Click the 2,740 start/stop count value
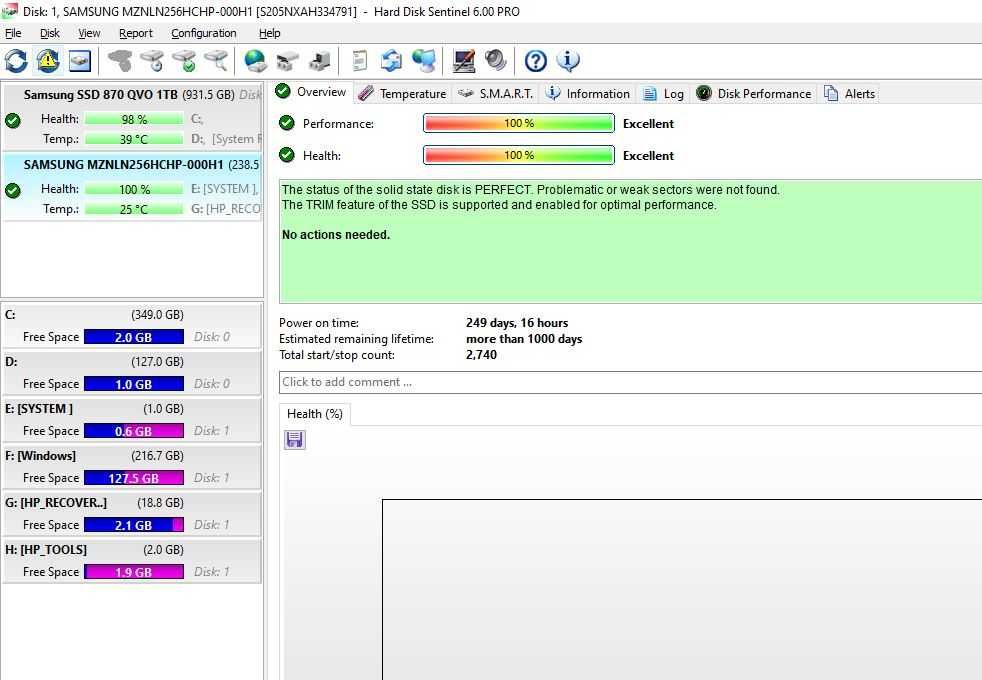The height and width of the screenshot is (680, 982). (x=481, y=355)
